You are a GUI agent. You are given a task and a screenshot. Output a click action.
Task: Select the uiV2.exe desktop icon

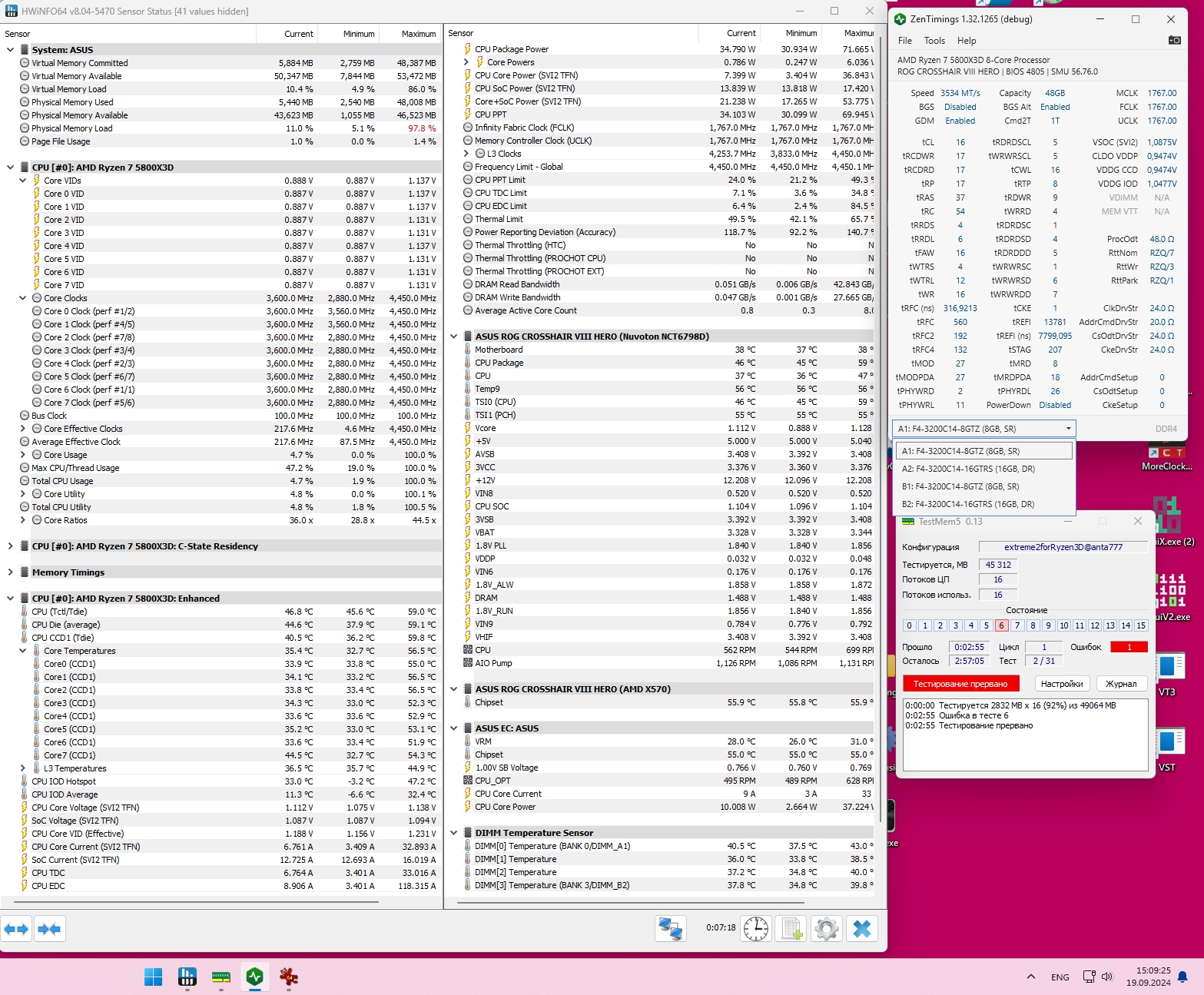(1172, 596)
